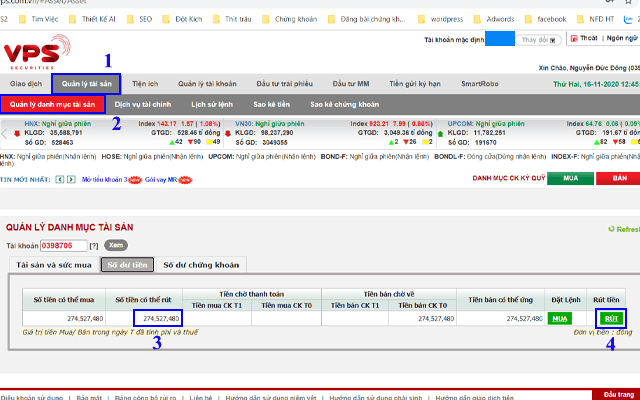Open the Gói vay MR news link
640x400 pixels.
point(161,180)
